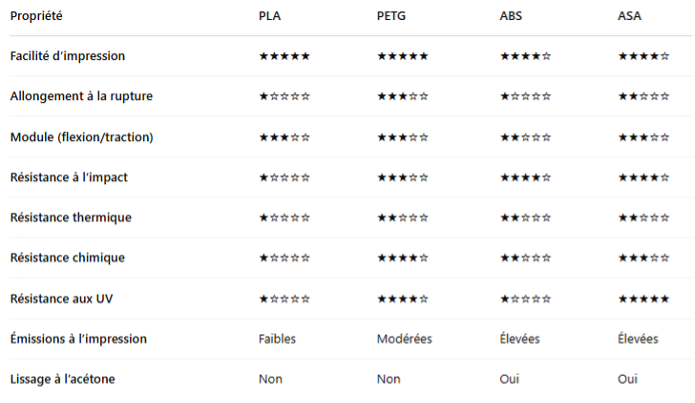Image resolution: width=695 pixels, height=403 pixels.
Task: Click the PLA column header
Action: (x=269, y=16)
